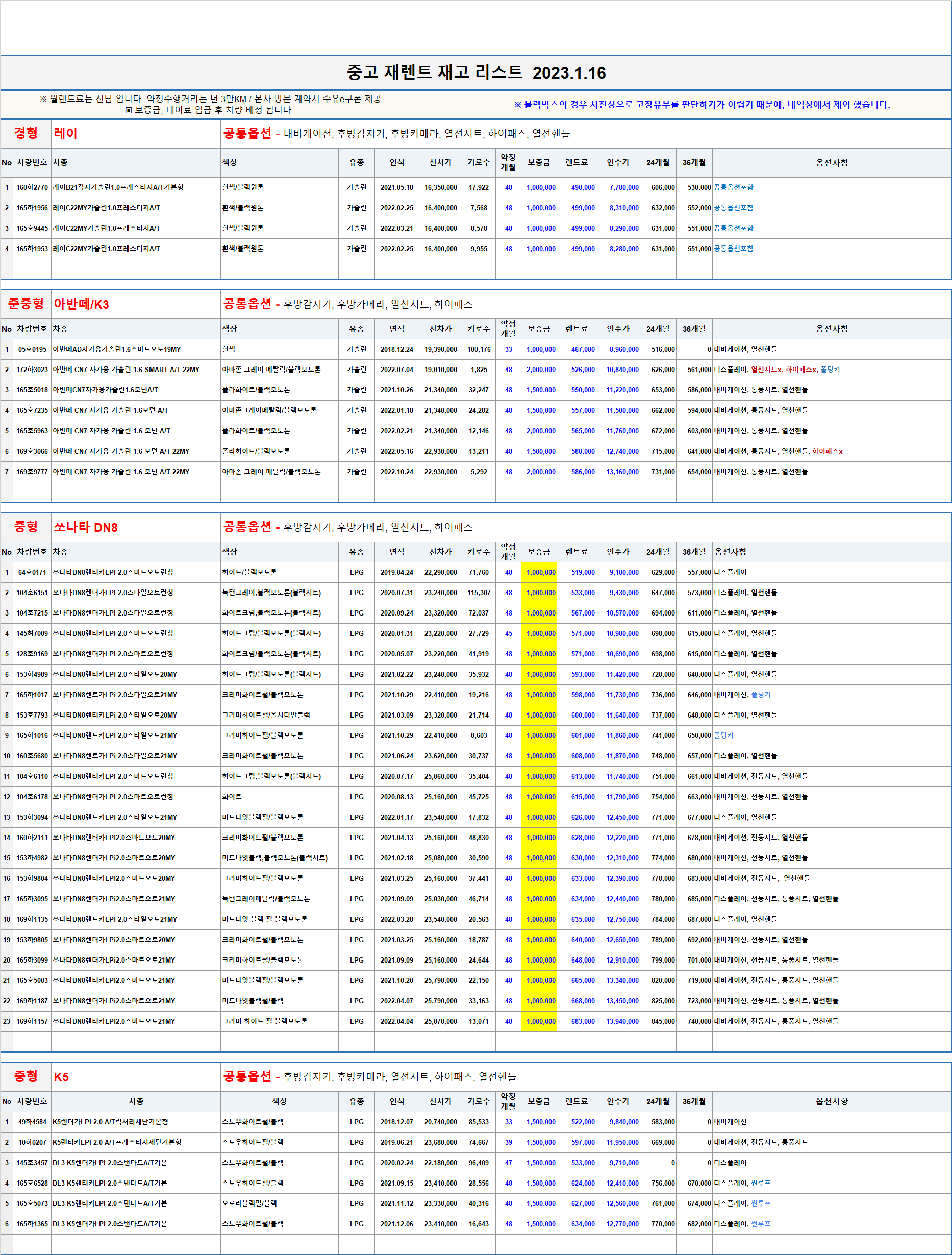Select vehicle number 165호7235
Screen dimensions: 952x1255
(x=32, y=410)
